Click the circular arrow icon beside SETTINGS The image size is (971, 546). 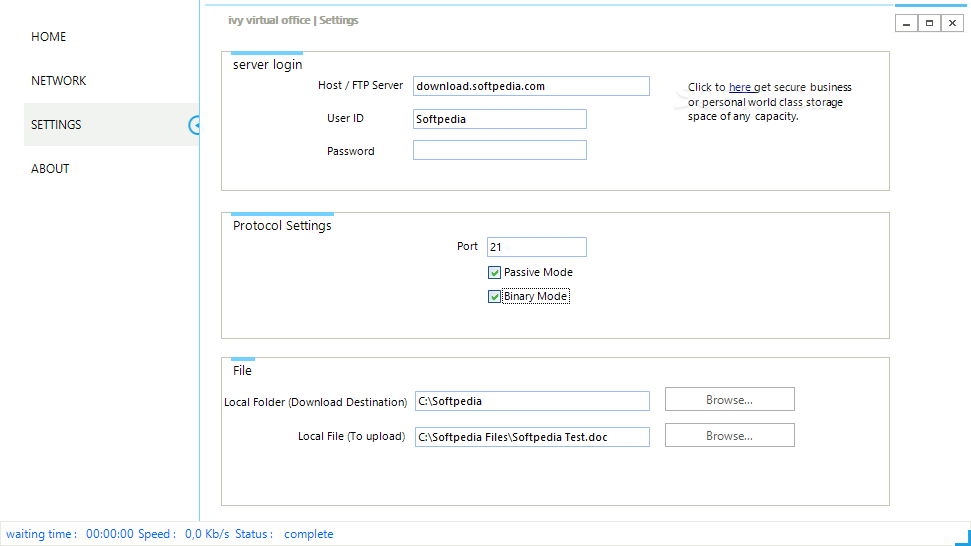[194, 125]
